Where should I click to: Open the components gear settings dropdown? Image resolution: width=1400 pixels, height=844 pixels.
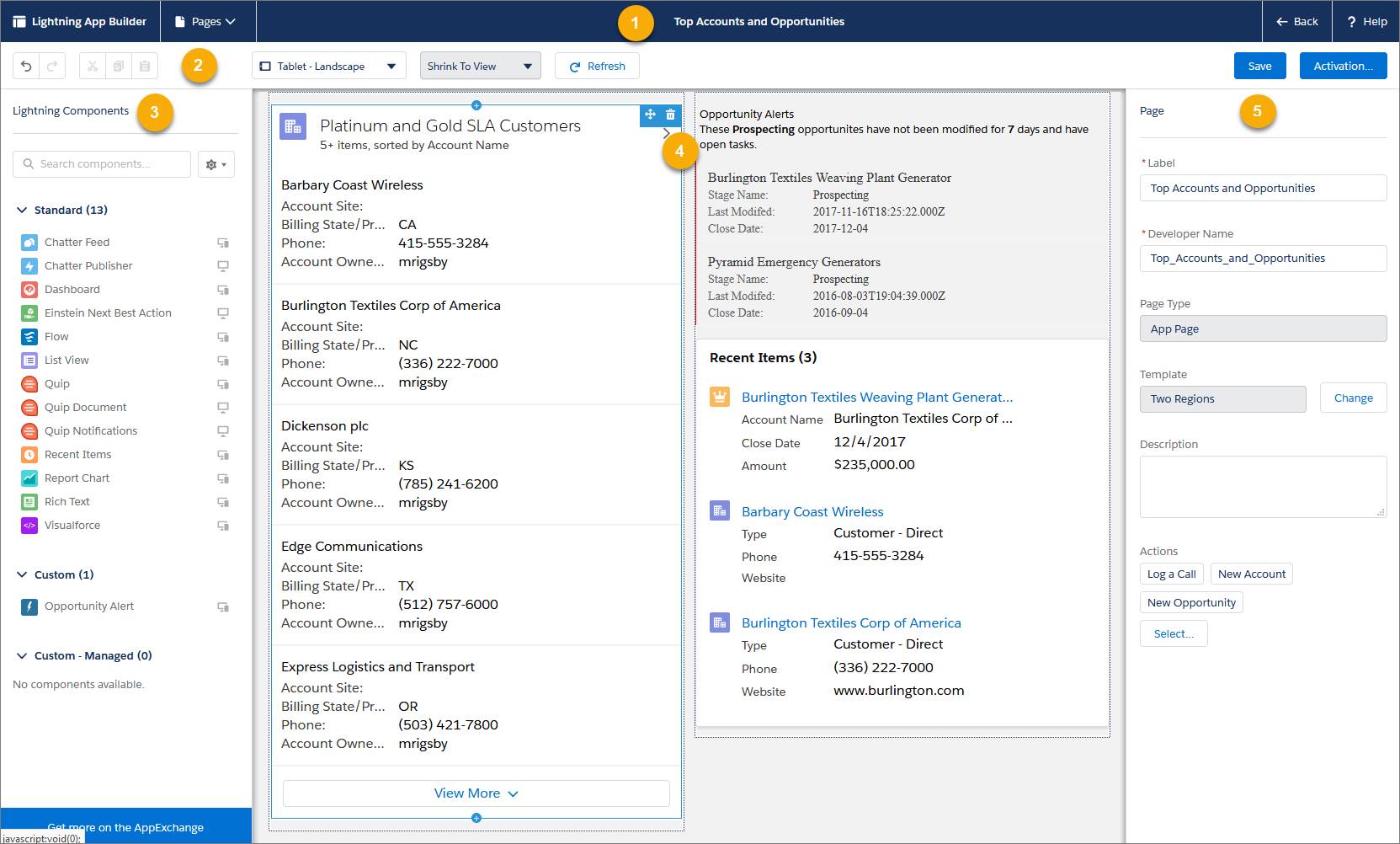click(216, 164)
